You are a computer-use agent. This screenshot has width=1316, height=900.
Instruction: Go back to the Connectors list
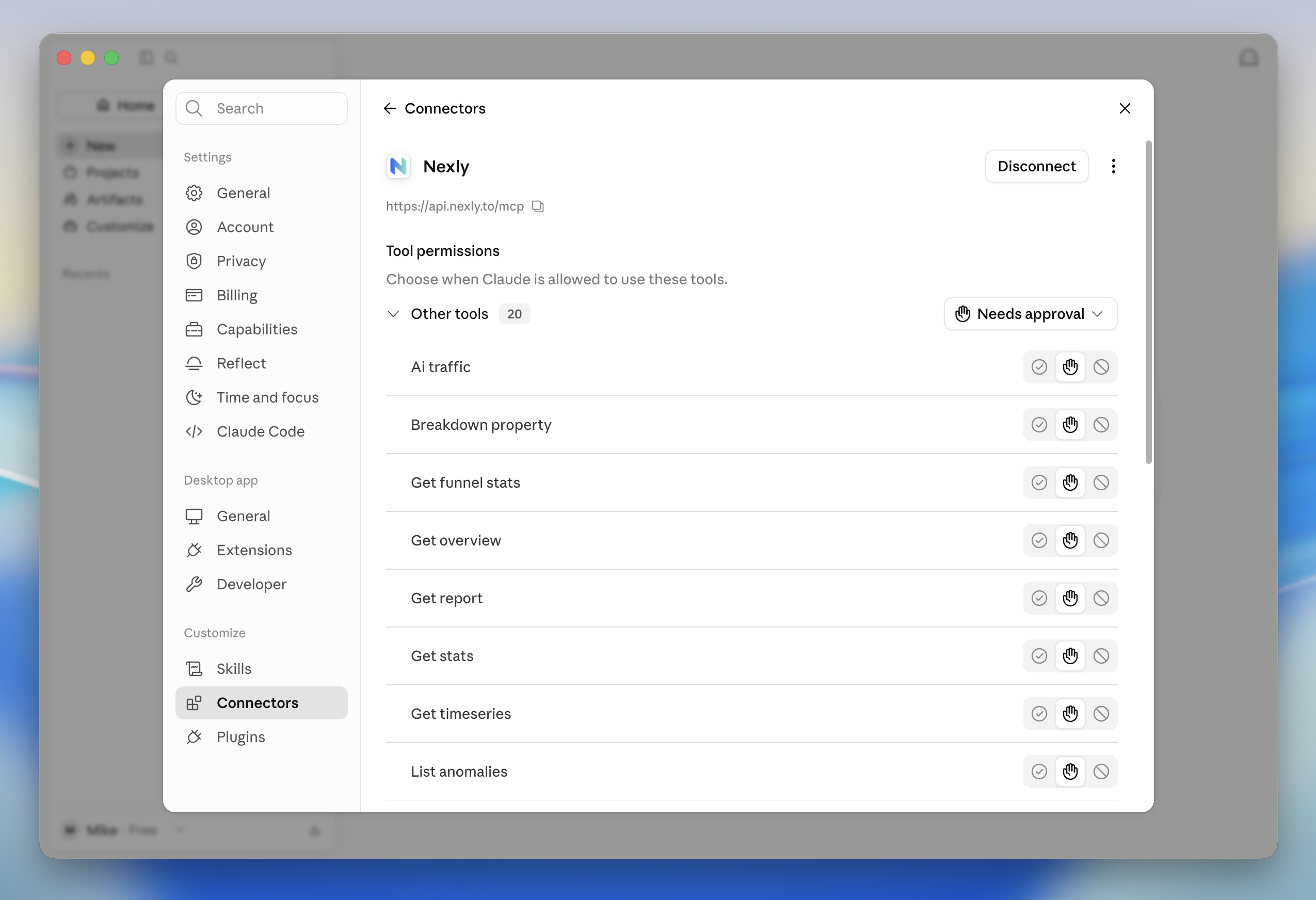(390, 108)
